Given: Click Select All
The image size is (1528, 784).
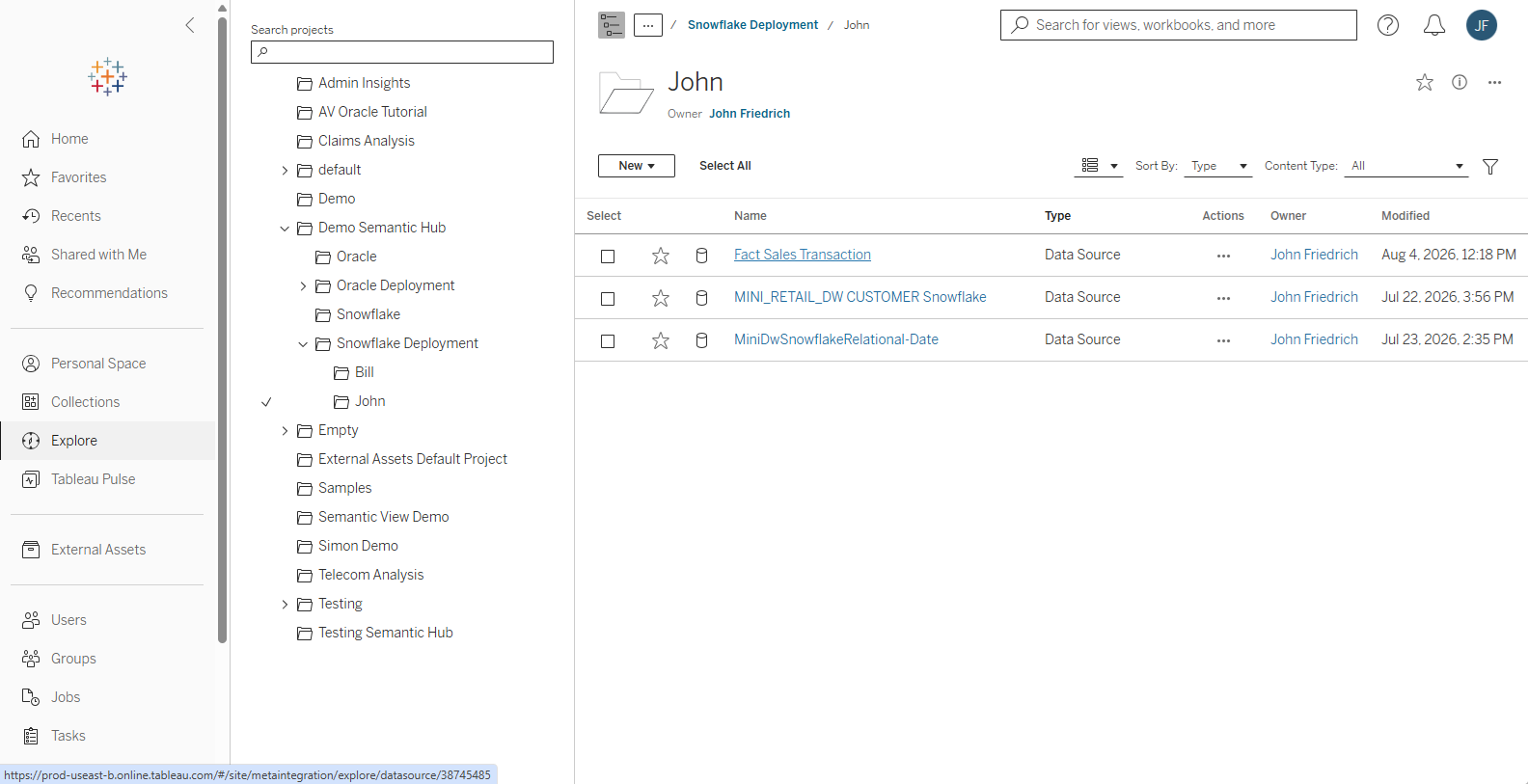Looking at the screenshot, I should [725, 166].
